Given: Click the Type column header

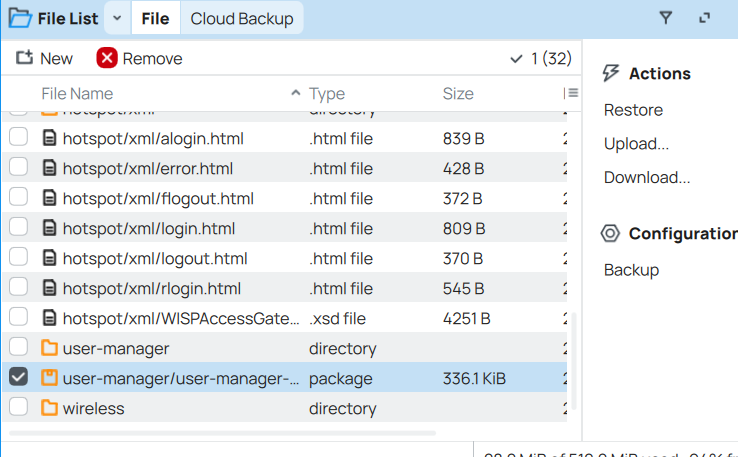Looking at the screenshot, I should click(327, 93).
